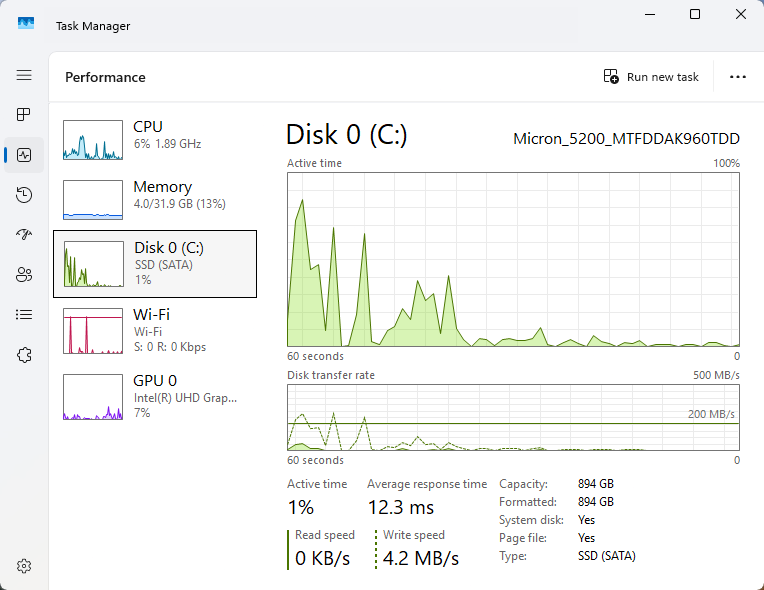
Task: Click the GPU 0 mini graph thumbnail
Action: click(x=93, y=397)
